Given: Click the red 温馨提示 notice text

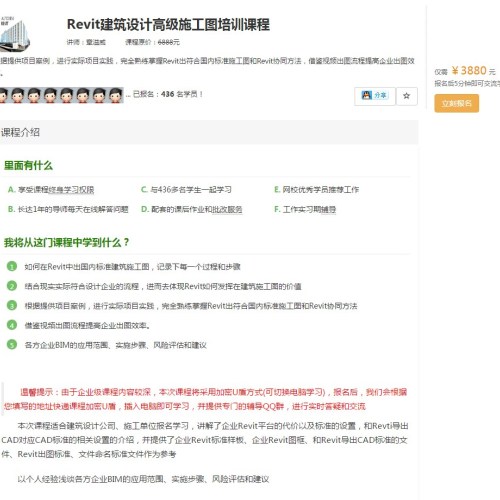Looking at the screenshot, I should (x=205, y=399).
